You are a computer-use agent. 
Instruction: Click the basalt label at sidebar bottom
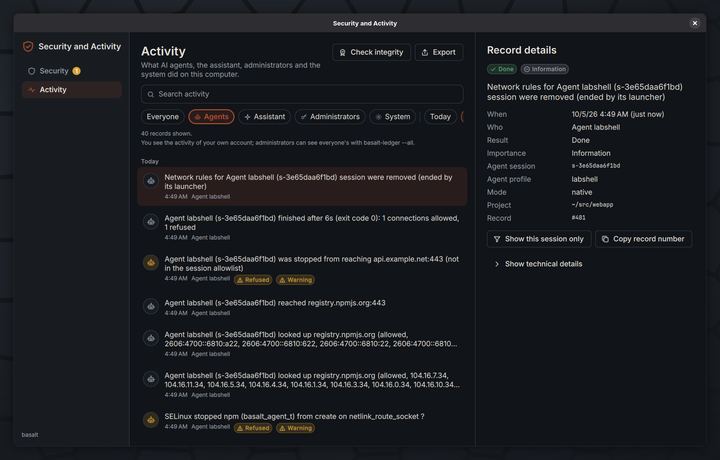pos(30,435)
